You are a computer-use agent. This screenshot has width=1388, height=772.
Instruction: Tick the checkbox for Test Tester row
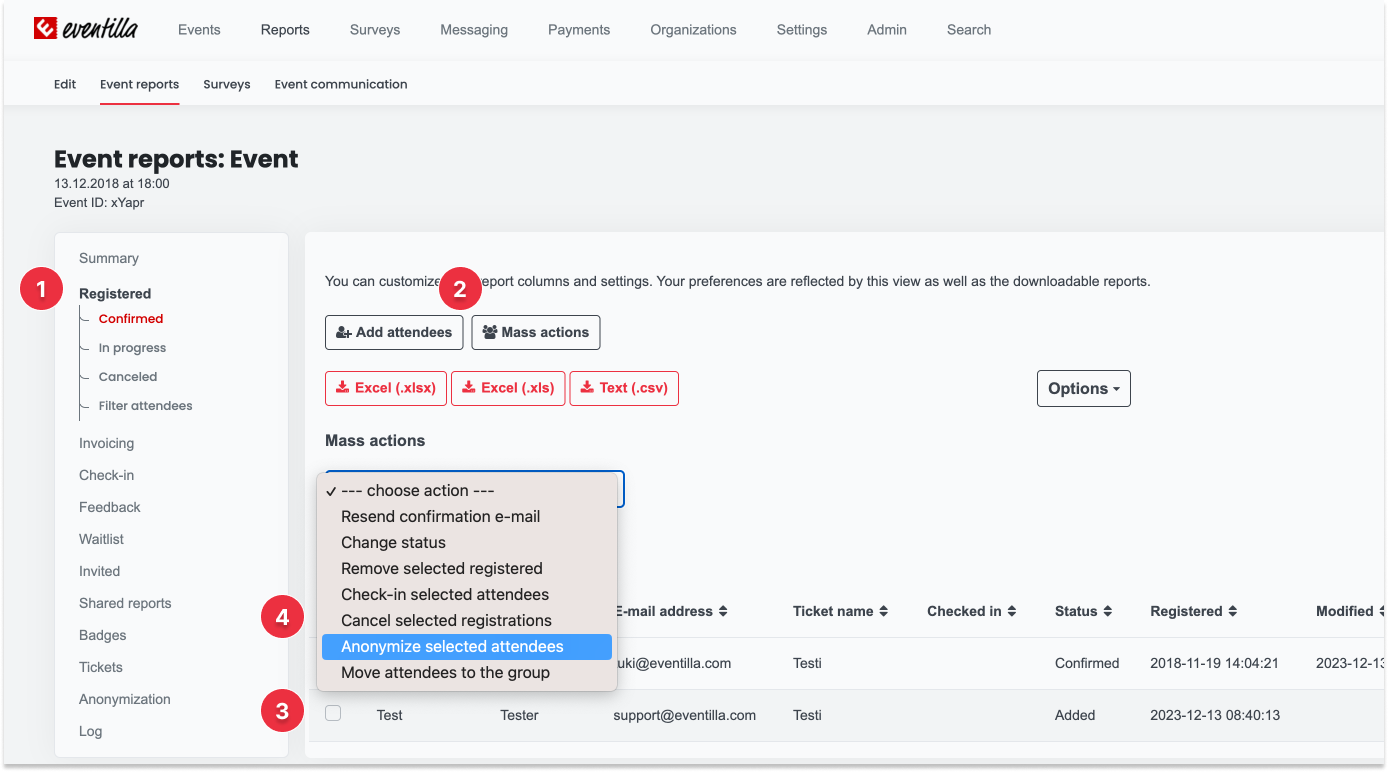pyautogui.click(x=333, y=714)
